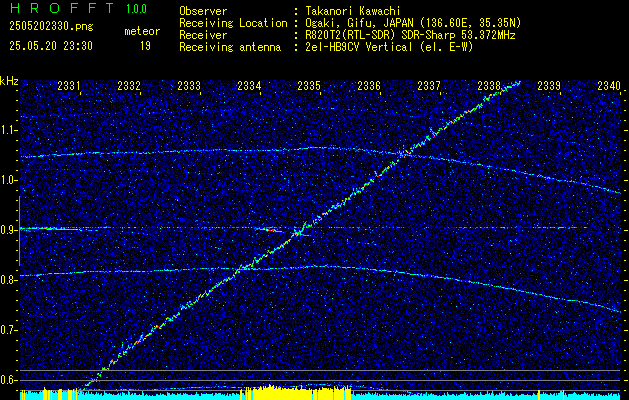Click the Receiving antenna 2el-HB9CV line
Viewport: 629px width, 400px height.
387,47
